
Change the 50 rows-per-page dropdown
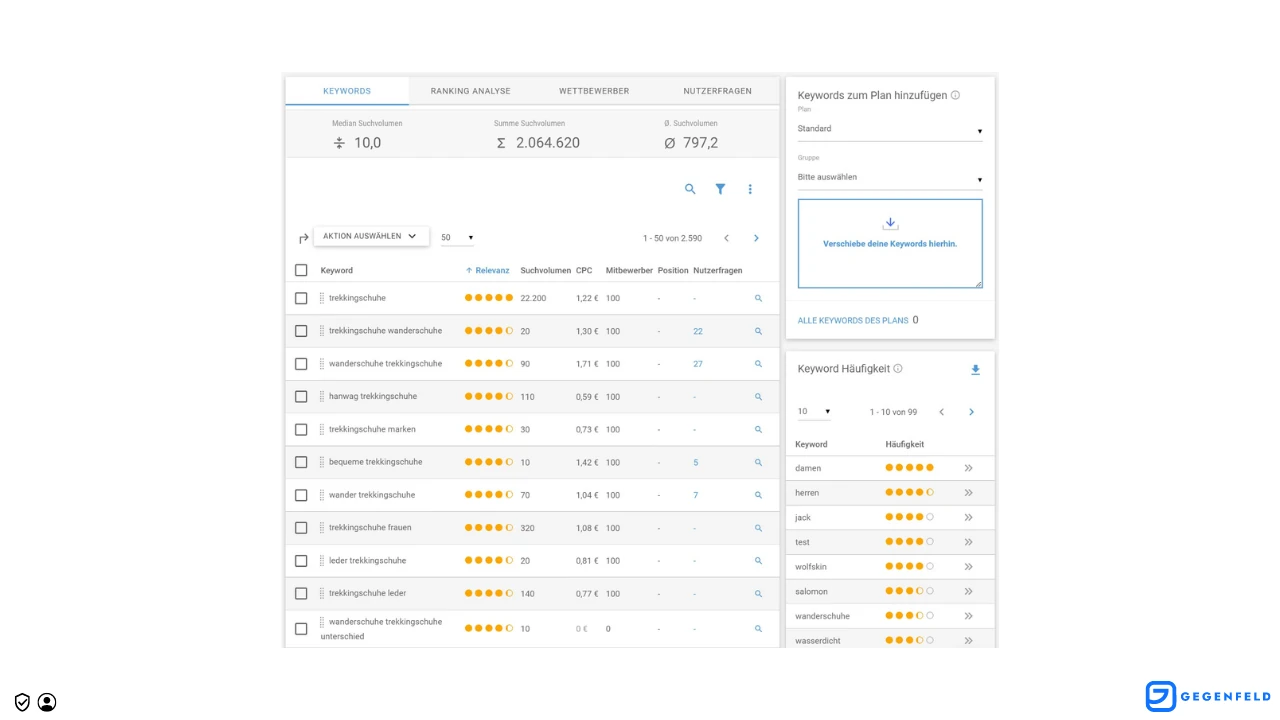pyautogui.click(x=457, y=238)
